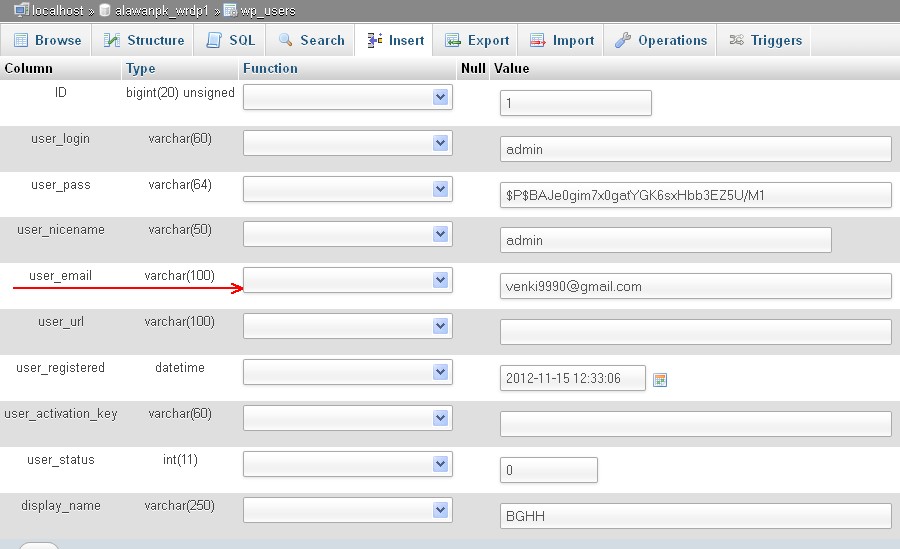
Task: Open the Triggers tab
Action: coord(765,40)
